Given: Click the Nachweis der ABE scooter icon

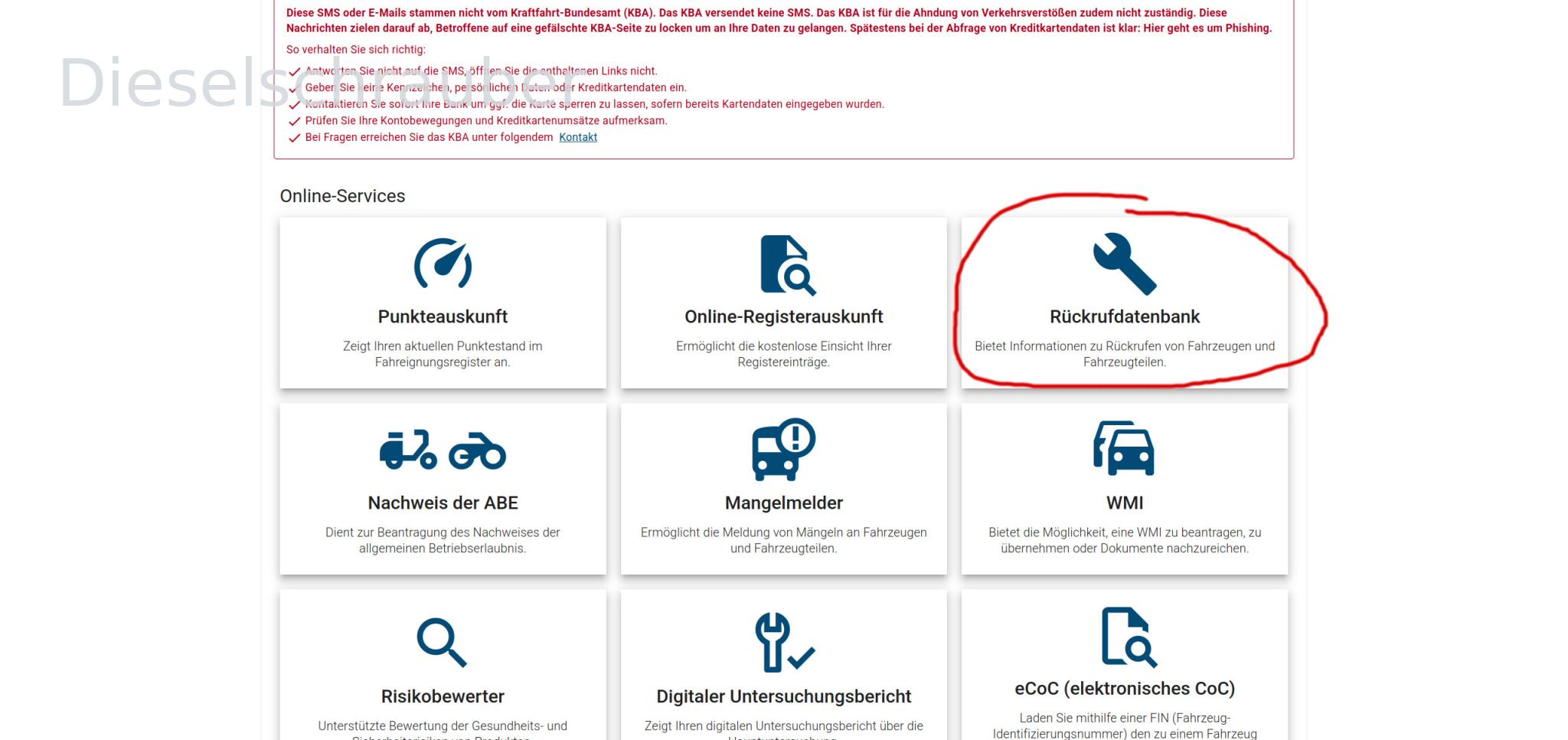Looking at the screenshot, I should (x=409, y=450).
